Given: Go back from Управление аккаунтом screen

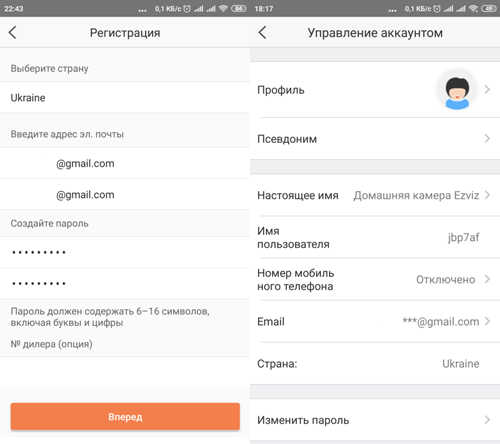Looking at the screenshot, I should click(263, 33).
